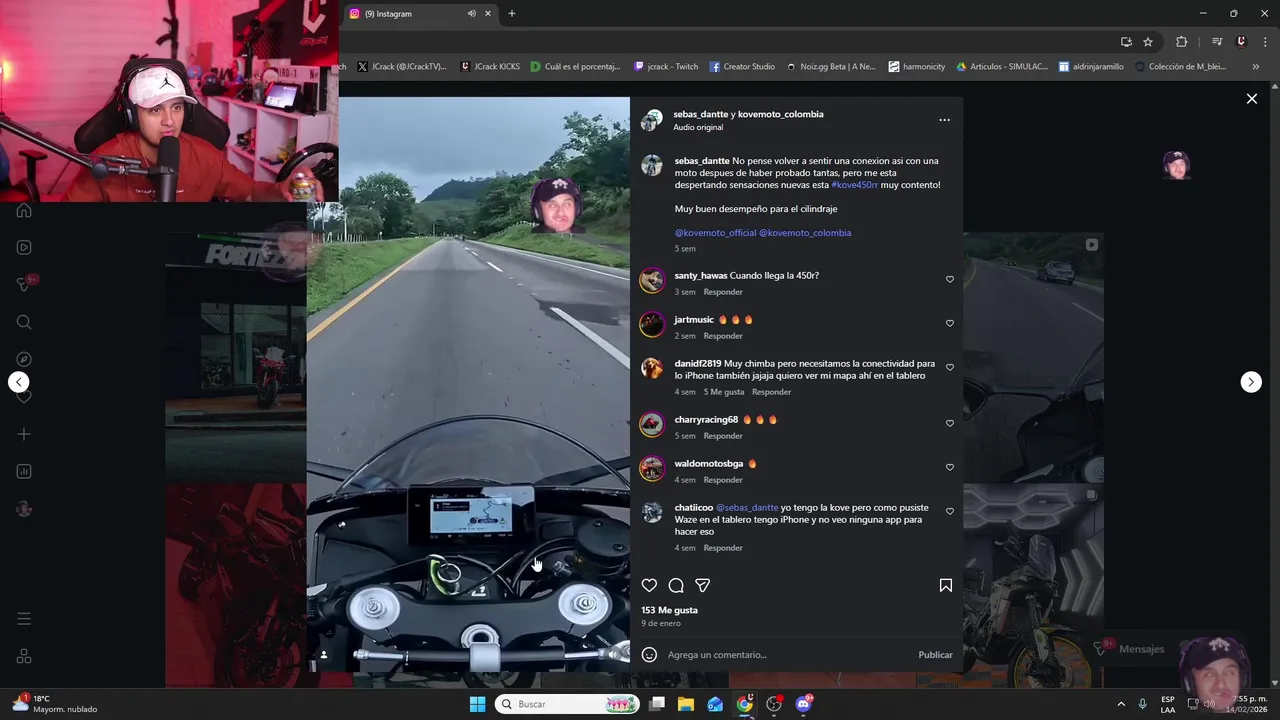Viewport: 1280px width, 720px height.
Task: Show tagged people icon on the video
Action: click(323, 655)
